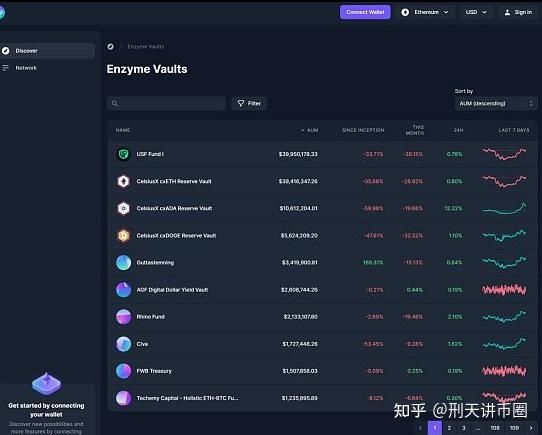Go to pagination page 3
The height and width of the screenshot is (435, 542).
tap(464, 428)
